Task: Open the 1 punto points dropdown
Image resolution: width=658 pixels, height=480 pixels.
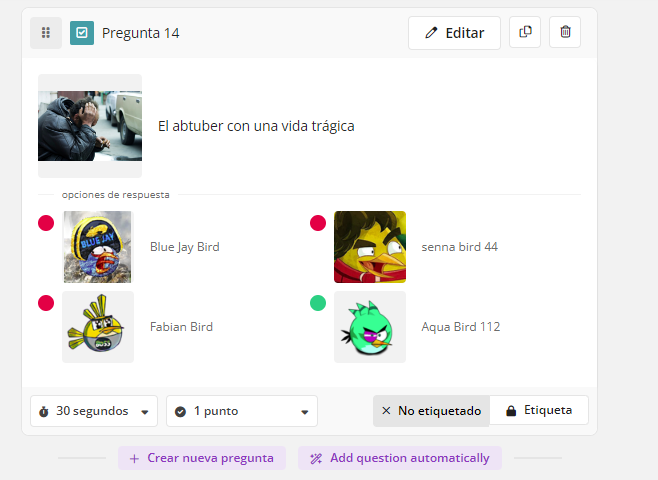Action: [x=242, y=411]
